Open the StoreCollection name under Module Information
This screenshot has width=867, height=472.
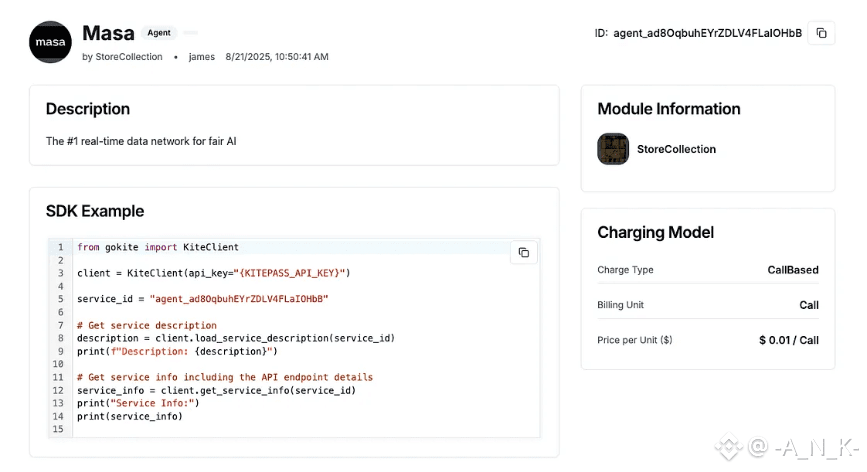pyautogui.click(x=676, y=149)
